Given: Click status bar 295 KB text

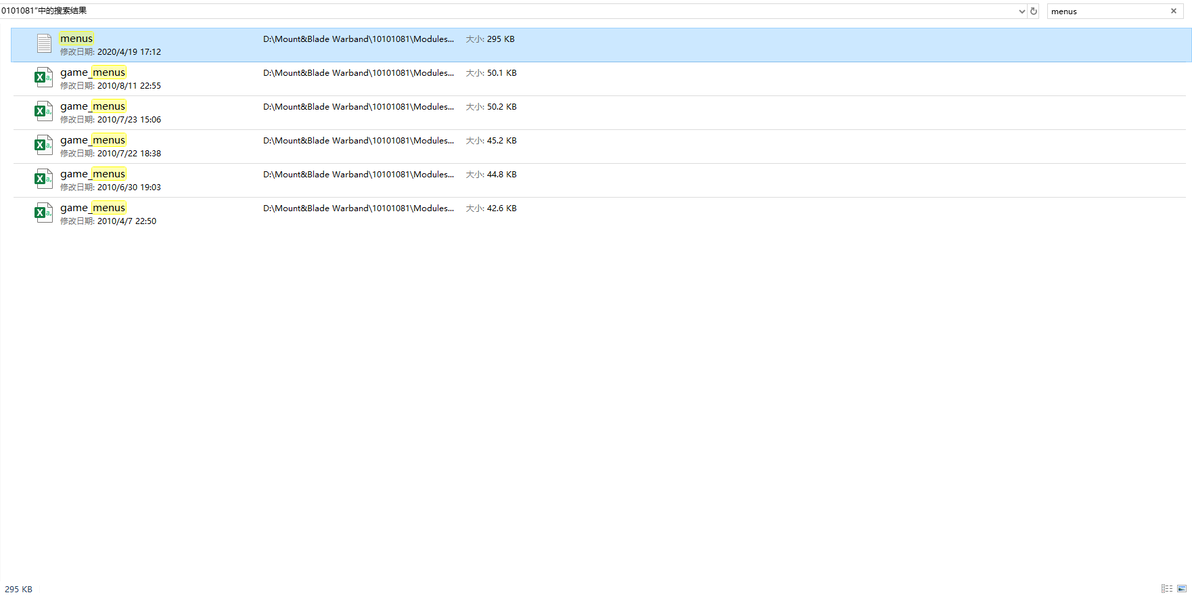Looking at the screenshot, I should pyautogui.click(x=18, y=589).
